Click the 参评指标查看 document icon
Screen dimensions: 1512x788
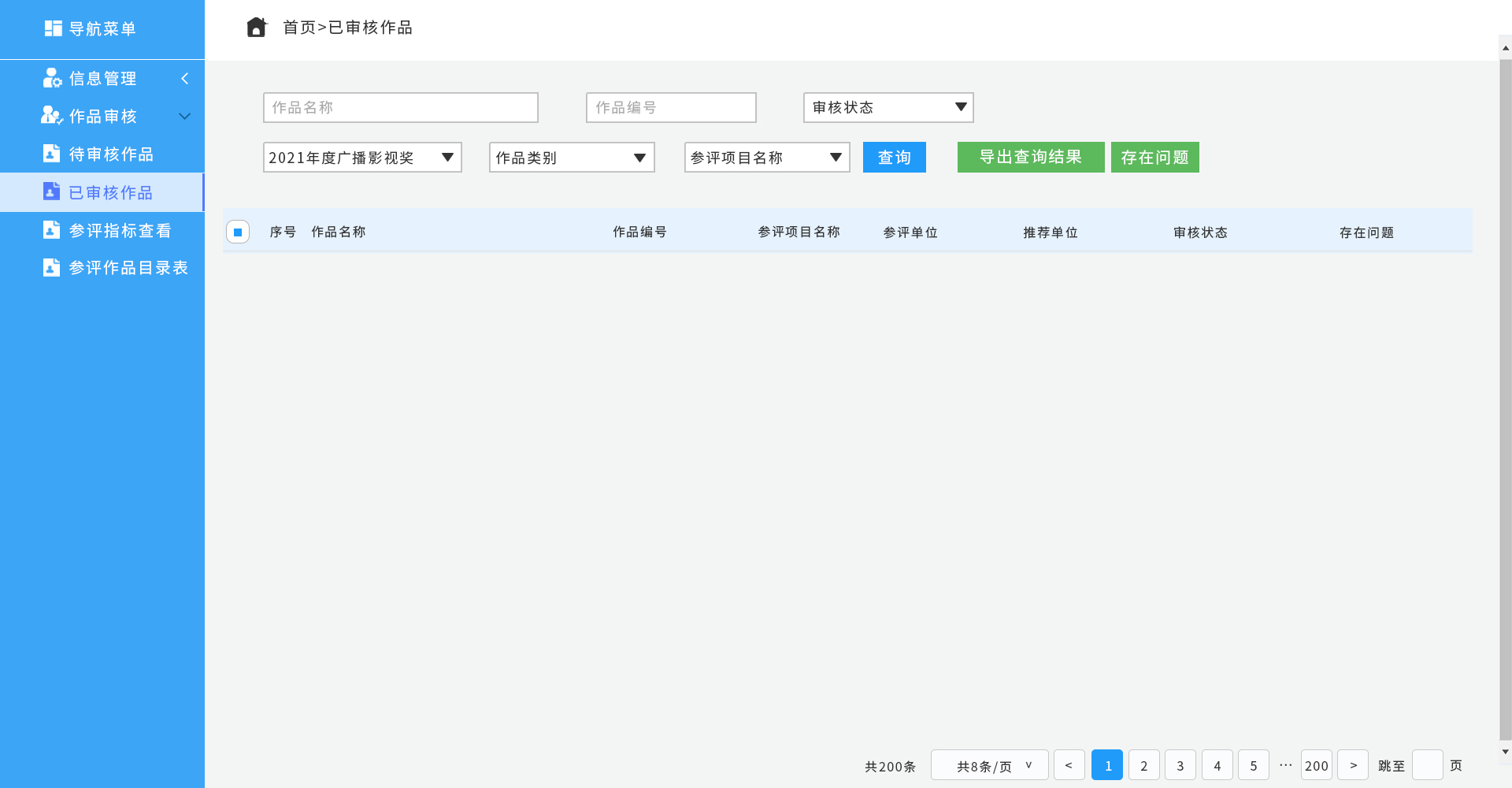click(x=51, y=230)
